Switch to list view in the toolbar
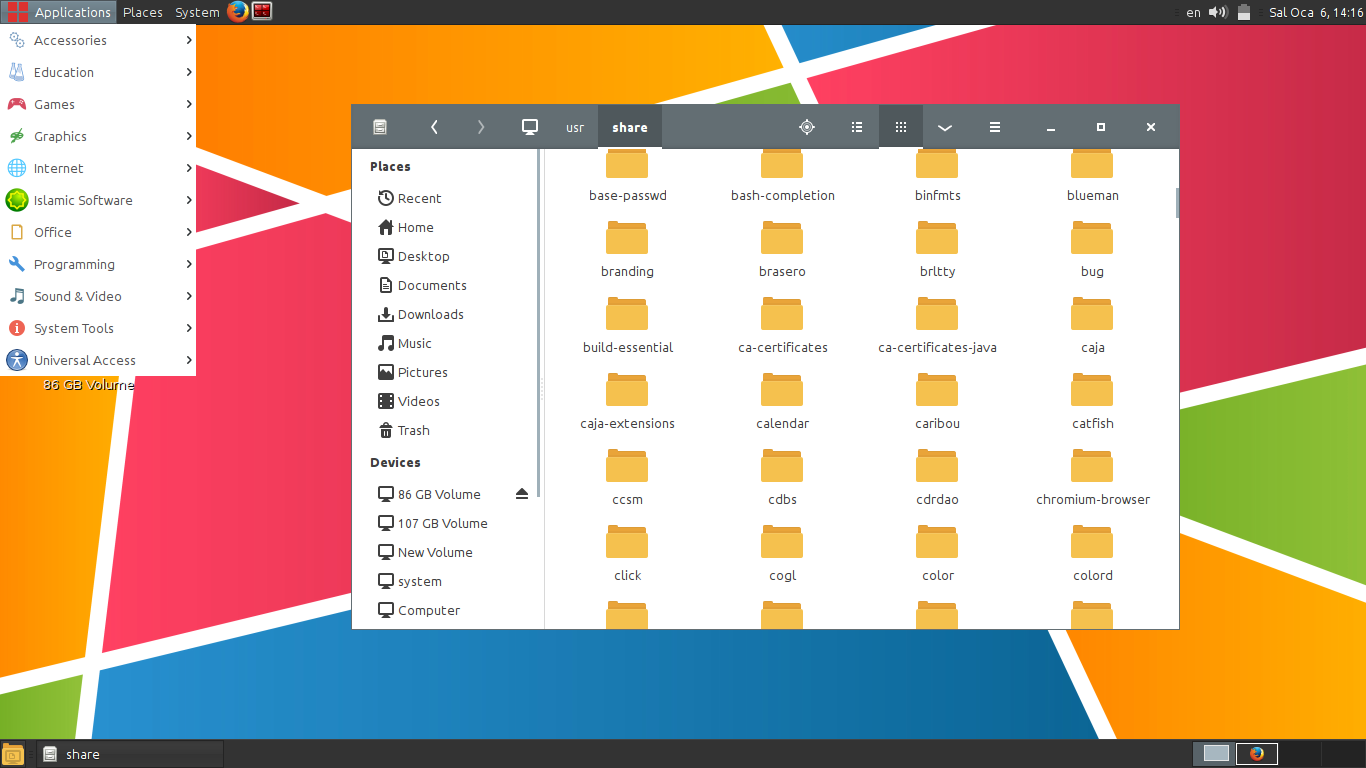Screen dimensions: 1366x768 pyautogui.click(x=856, y=127)
